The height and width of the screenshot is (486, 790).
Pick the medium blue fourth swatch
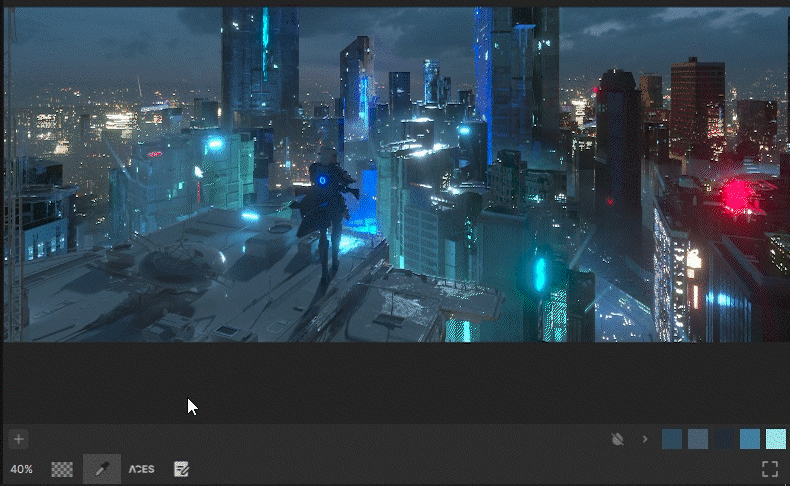(x=750, y=439)
